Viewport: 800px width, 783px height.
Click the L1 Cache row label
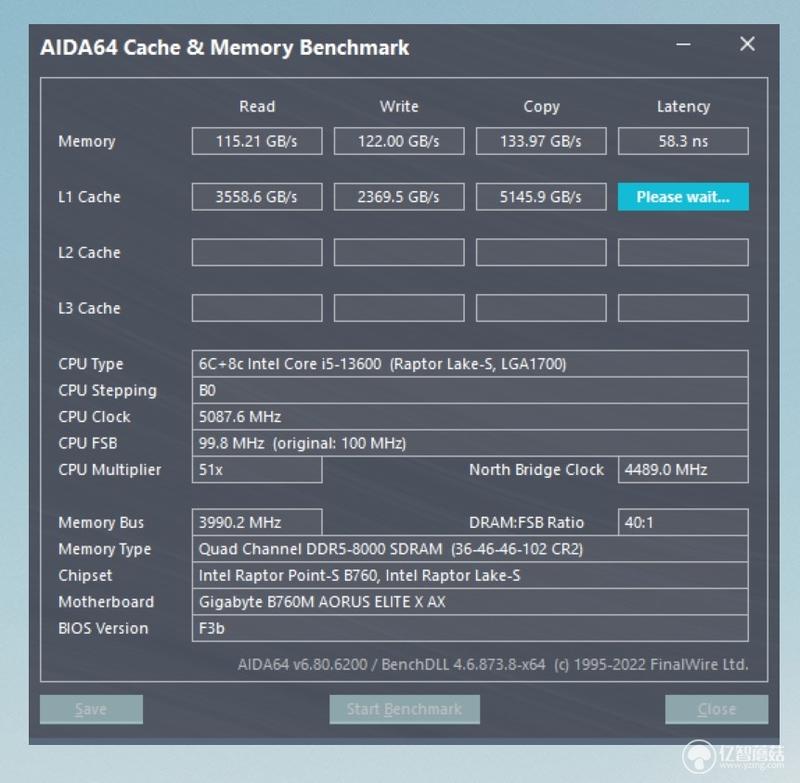coord(89,197)
